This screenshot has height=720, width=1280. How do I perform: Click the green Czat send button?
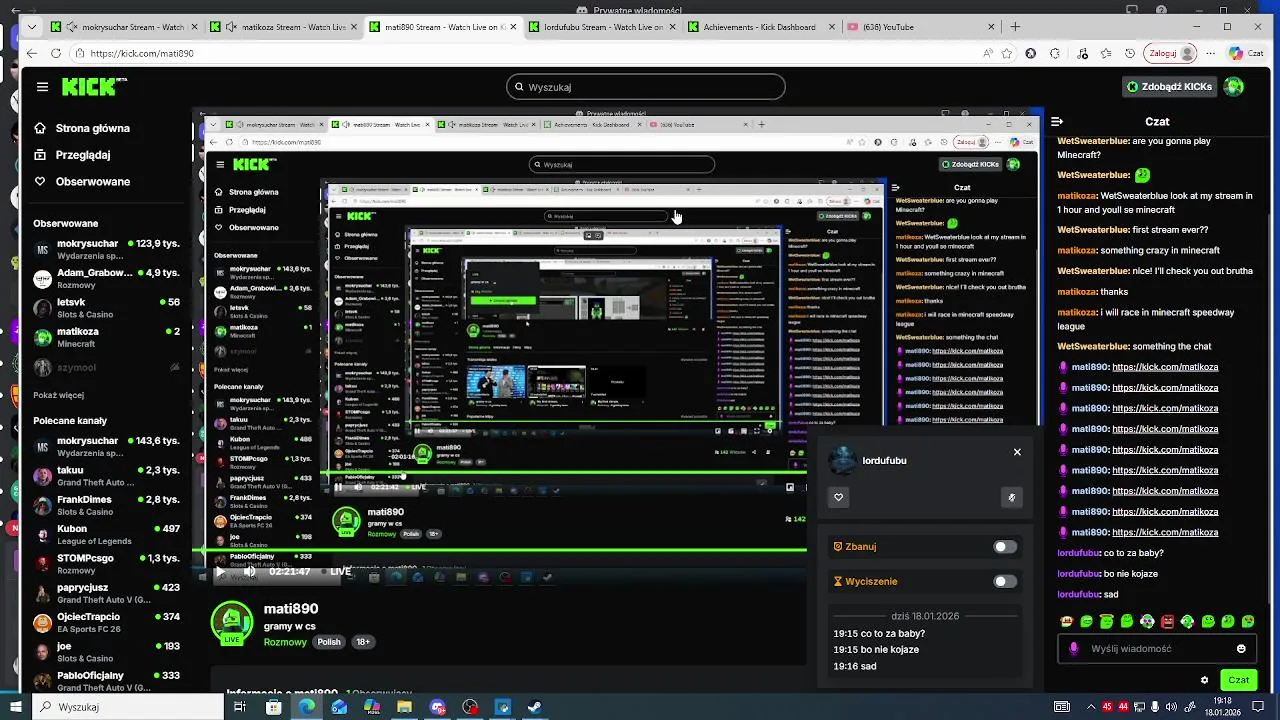(1238, 680)
